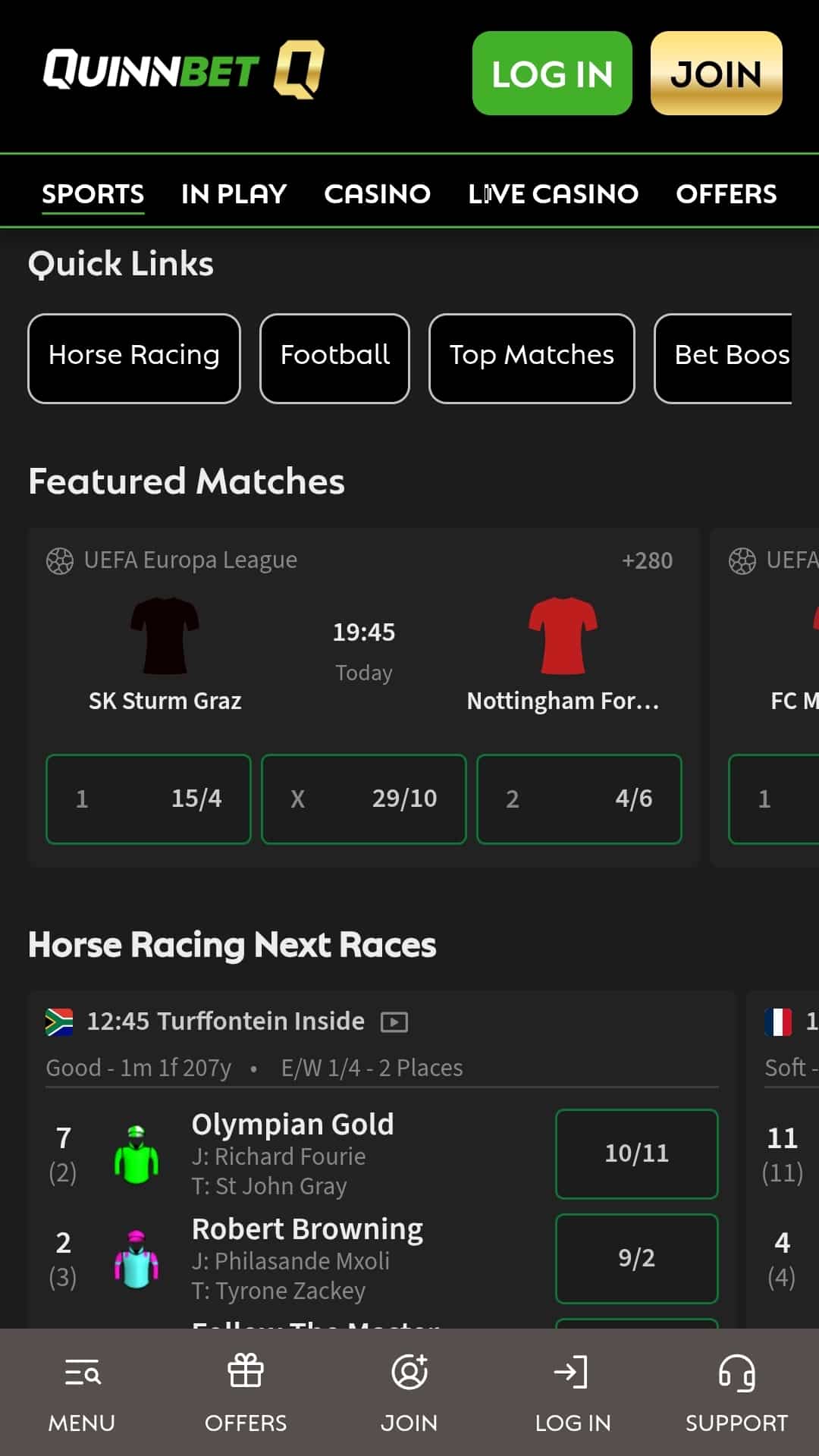Viewport: 819px width, 1456px height.
Task: Open the Horse Racing quick link
Action: point(133,356)
